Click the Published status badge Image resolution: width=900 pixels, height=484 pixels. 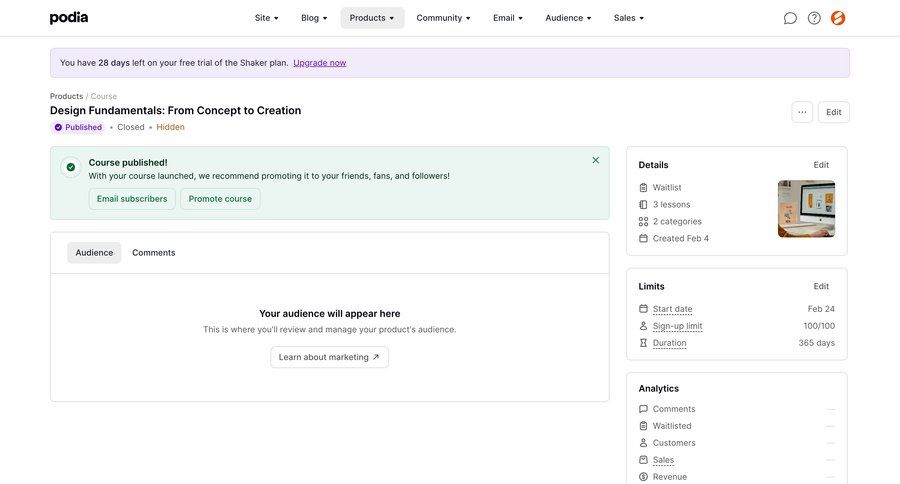coord(78,127)
